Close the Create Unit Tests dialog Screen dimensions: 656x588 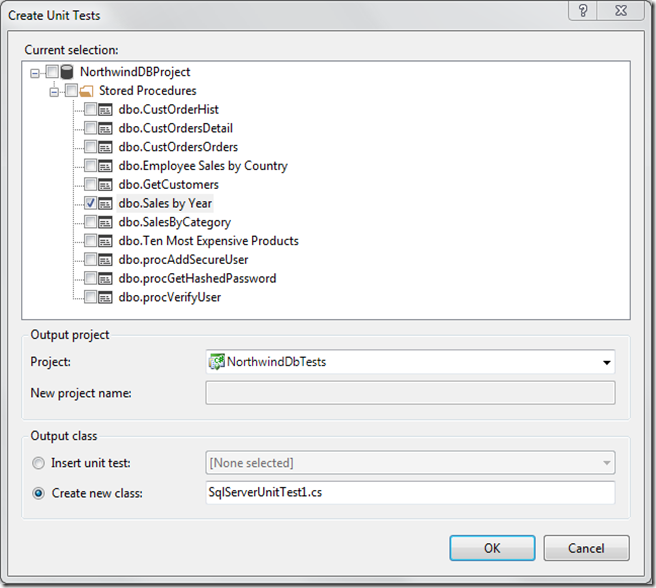click(621, 10)
